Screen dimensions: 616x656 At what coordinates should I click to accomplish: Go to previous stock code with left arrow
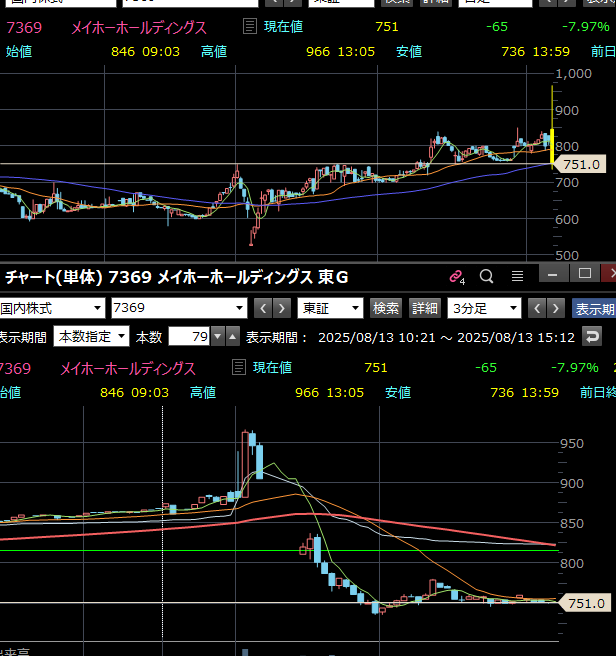pos(263,309)
